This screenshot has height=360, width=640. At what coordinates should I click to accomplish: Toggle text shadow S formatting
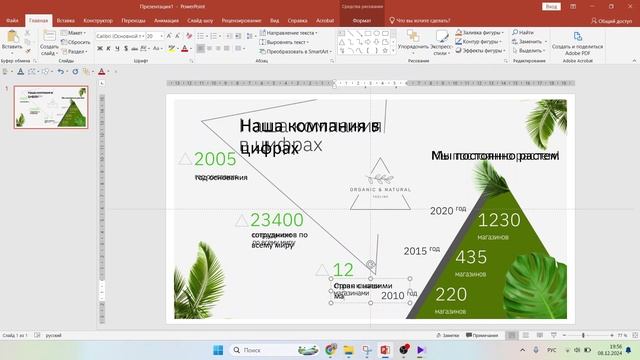point(126,49)
